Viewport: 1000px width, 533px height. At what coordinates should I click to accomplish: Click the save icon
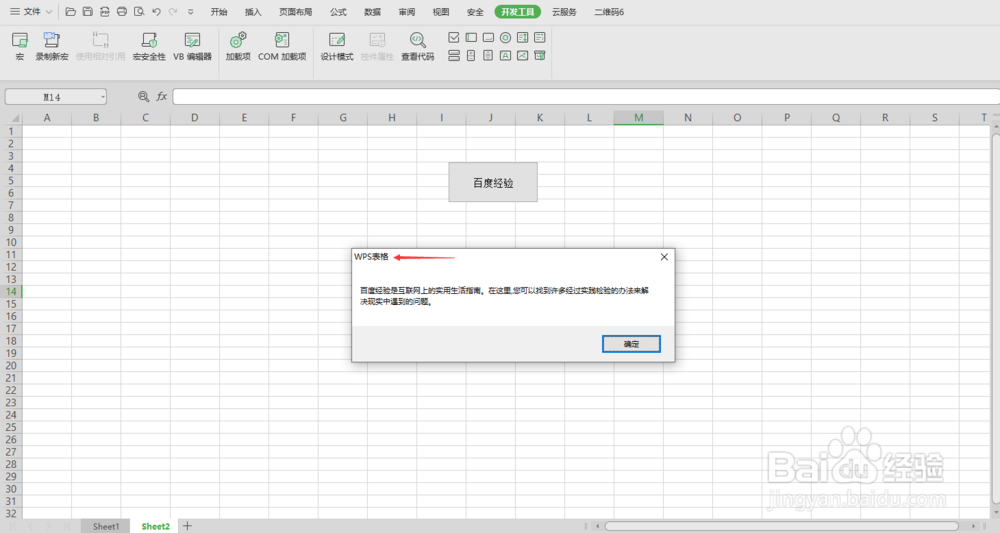tap(88, 11)
